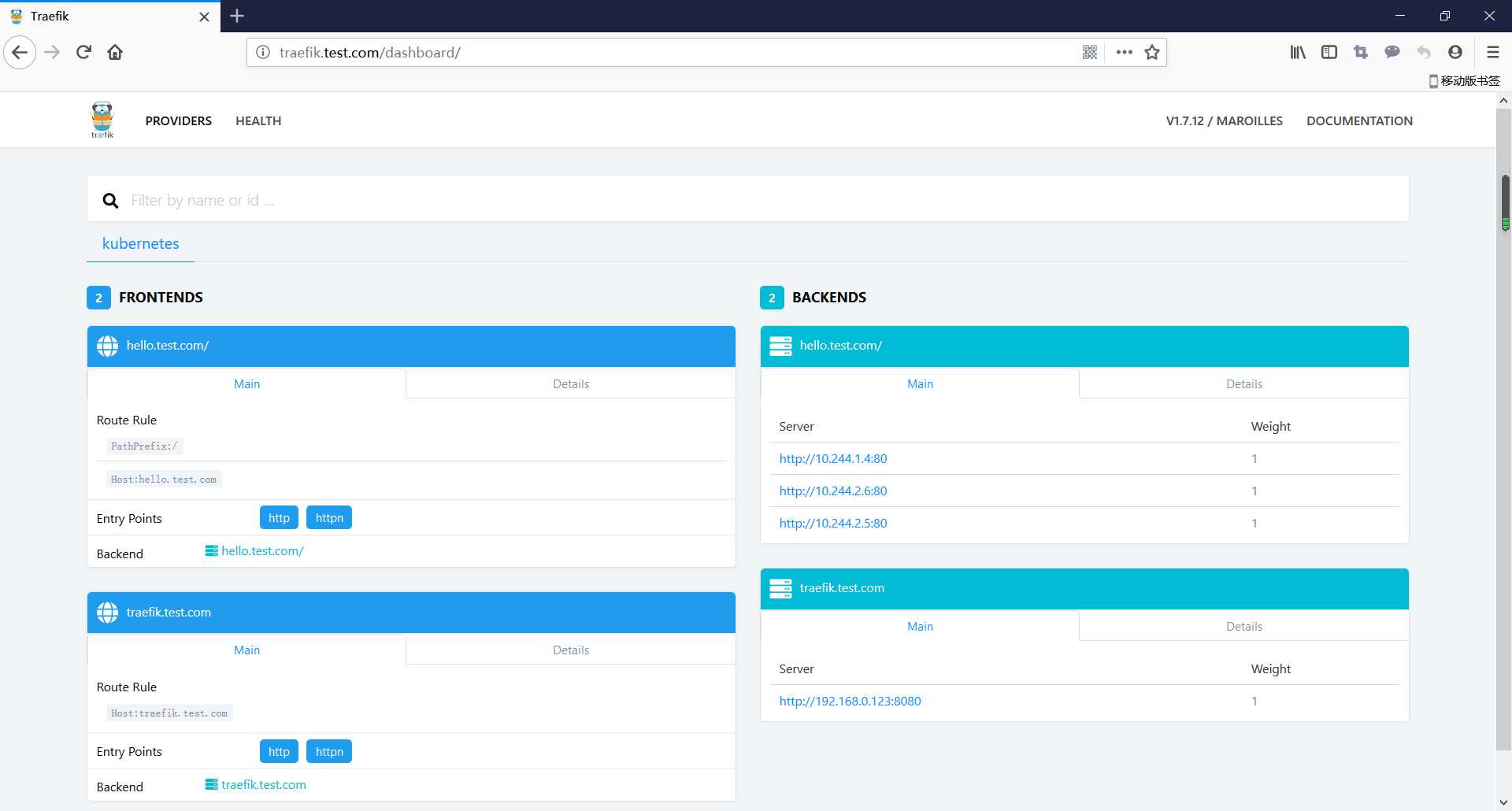Viewport: 1512px width, 811px height.
Task: Open the DOCUMENTATION link
Action: click(x=1359, y=121)
